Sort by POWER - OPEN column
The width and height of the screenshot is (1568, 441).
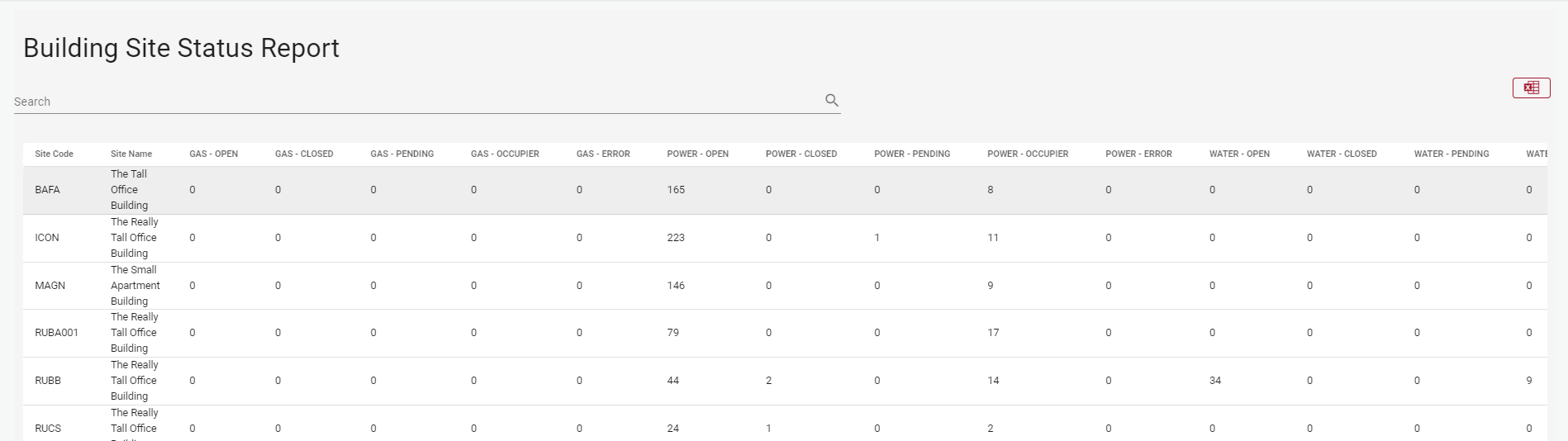point(697,154)
